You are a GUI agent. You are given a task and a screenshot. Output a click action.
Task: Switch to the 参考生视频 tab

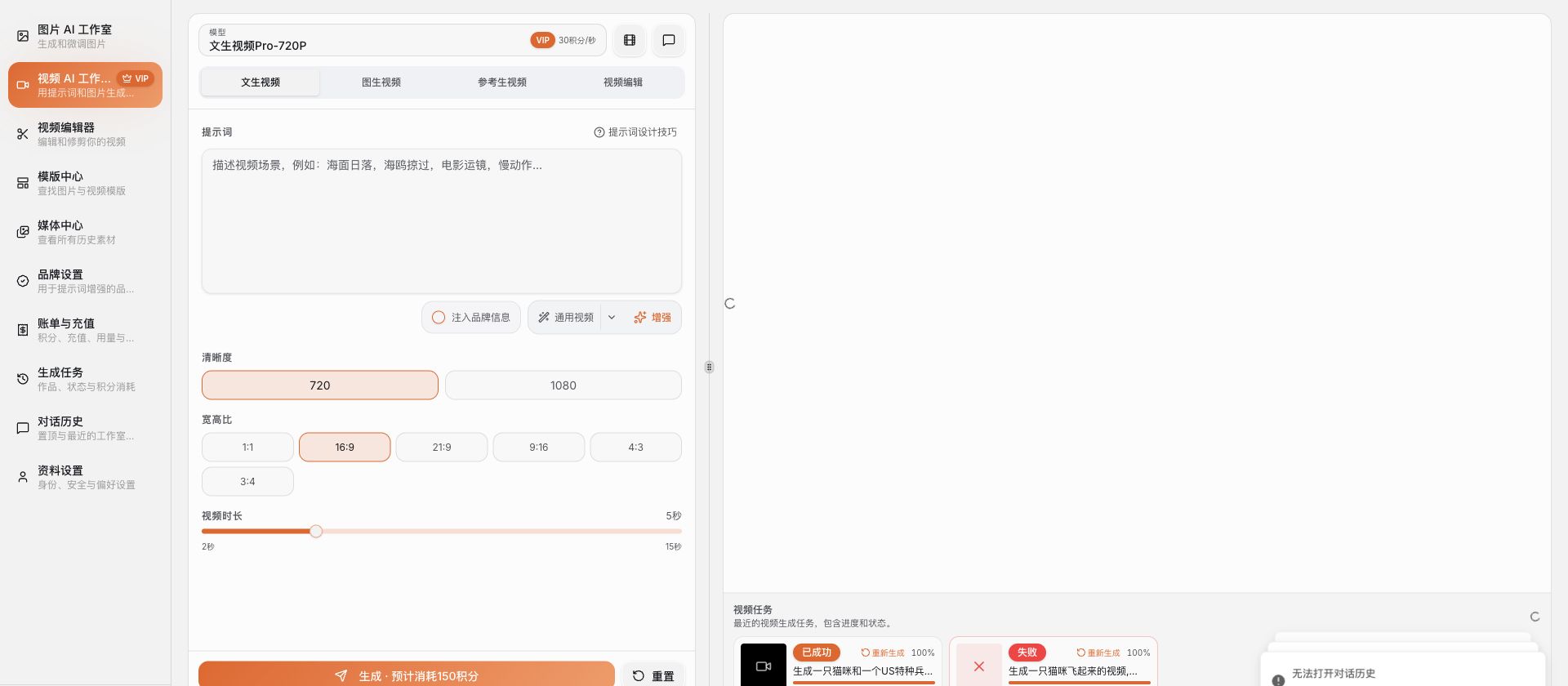(502, 82)
